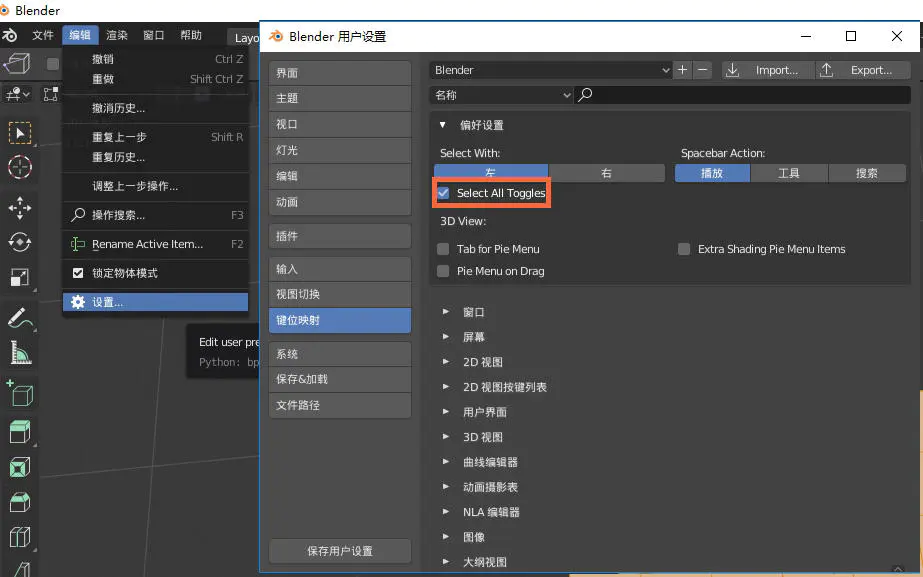Click the Export button
The width and height of the screenshot is (923, 577).
(863, 70)
